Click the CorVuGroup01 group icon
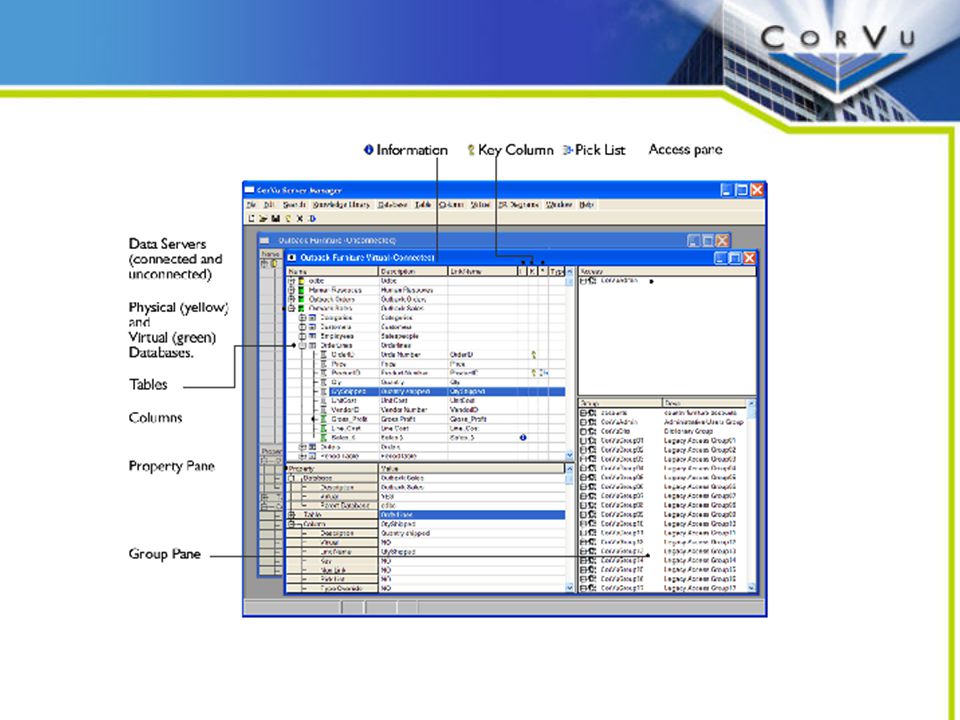Screen dimensions: 960x720 click(x=592, y=440)
